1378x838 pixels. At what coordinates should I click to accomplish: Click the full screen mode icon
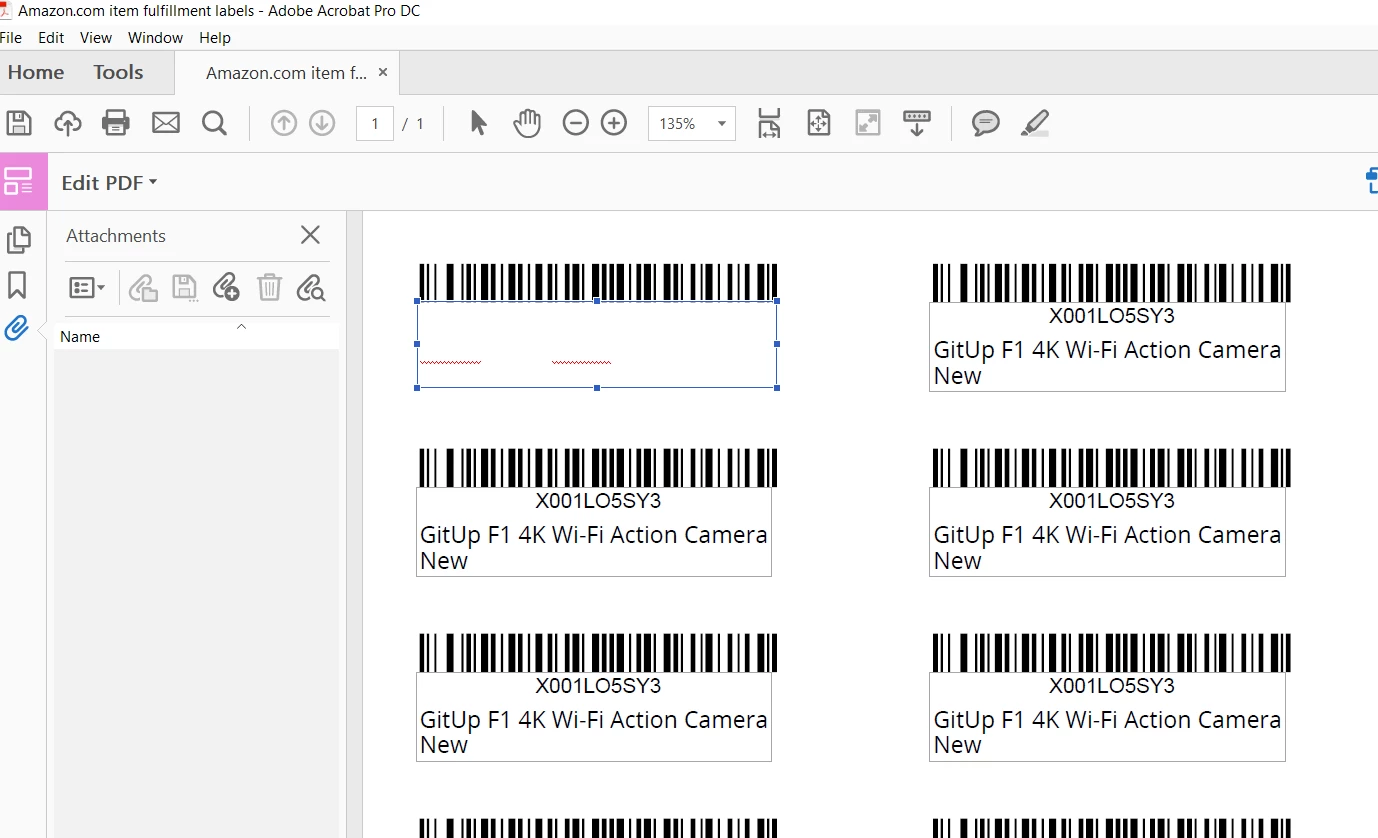868,123
